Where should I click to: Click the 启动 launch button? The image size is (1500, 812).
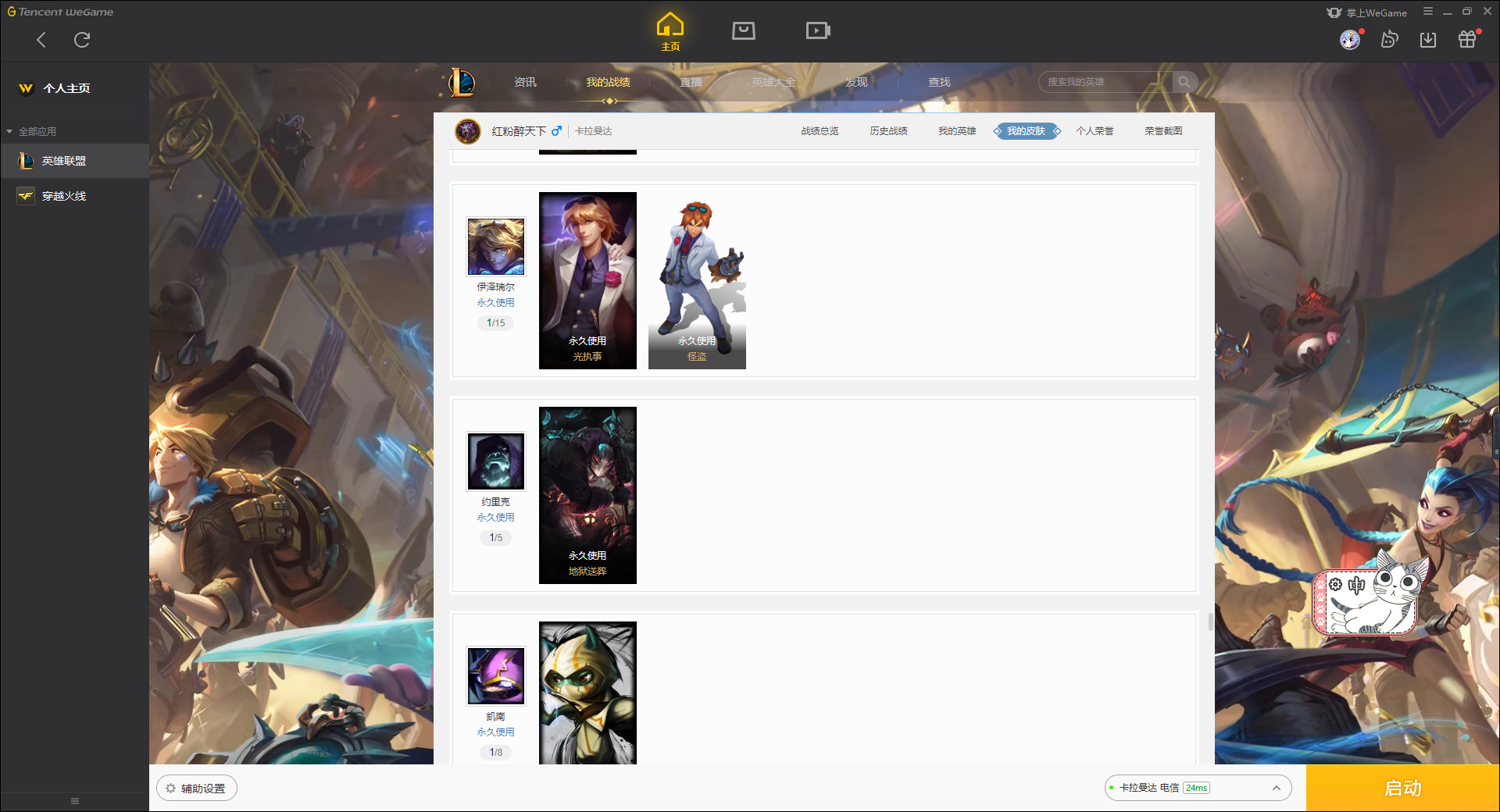1402,788
